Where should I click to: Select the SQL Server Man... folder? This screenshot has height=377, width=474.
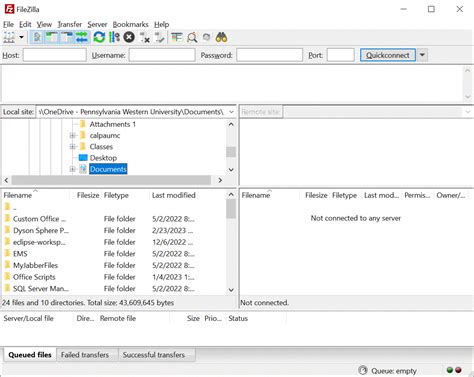[x=114, y=289]
